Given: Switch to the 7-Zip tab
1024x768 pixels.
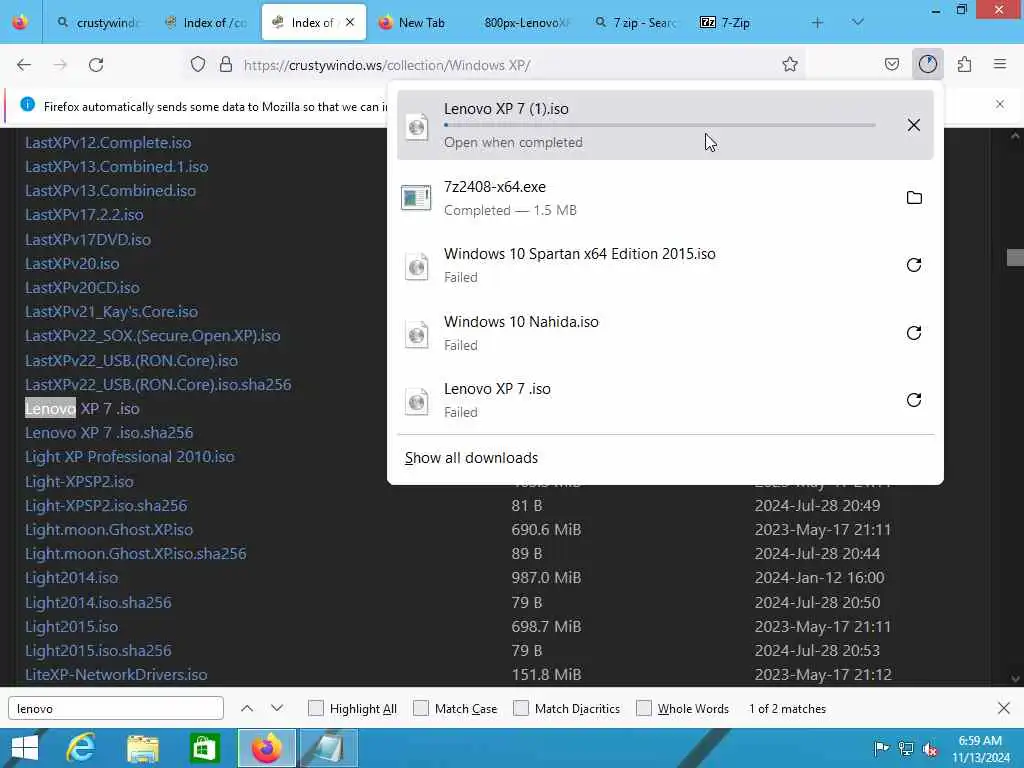Looking at the screenshot, I should pos(743,23).
